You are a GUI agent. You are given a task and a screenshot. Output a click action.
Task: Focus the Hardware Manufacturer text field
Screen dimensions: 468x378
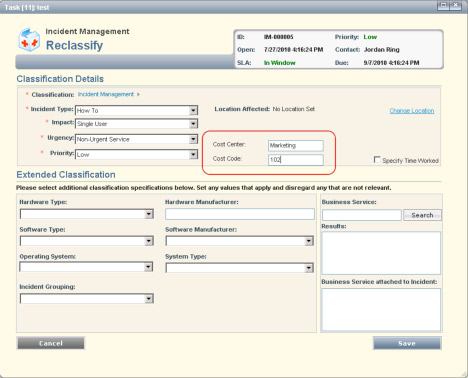240,214
